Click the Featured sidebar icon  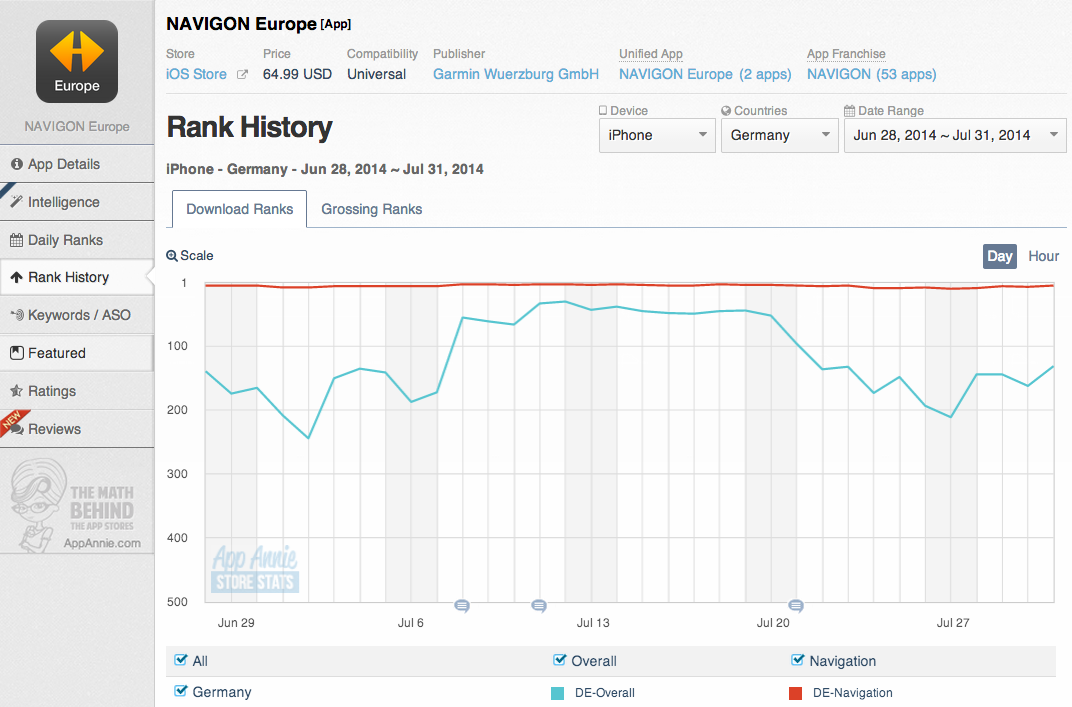pyautogui.click(x=16, y=353)
